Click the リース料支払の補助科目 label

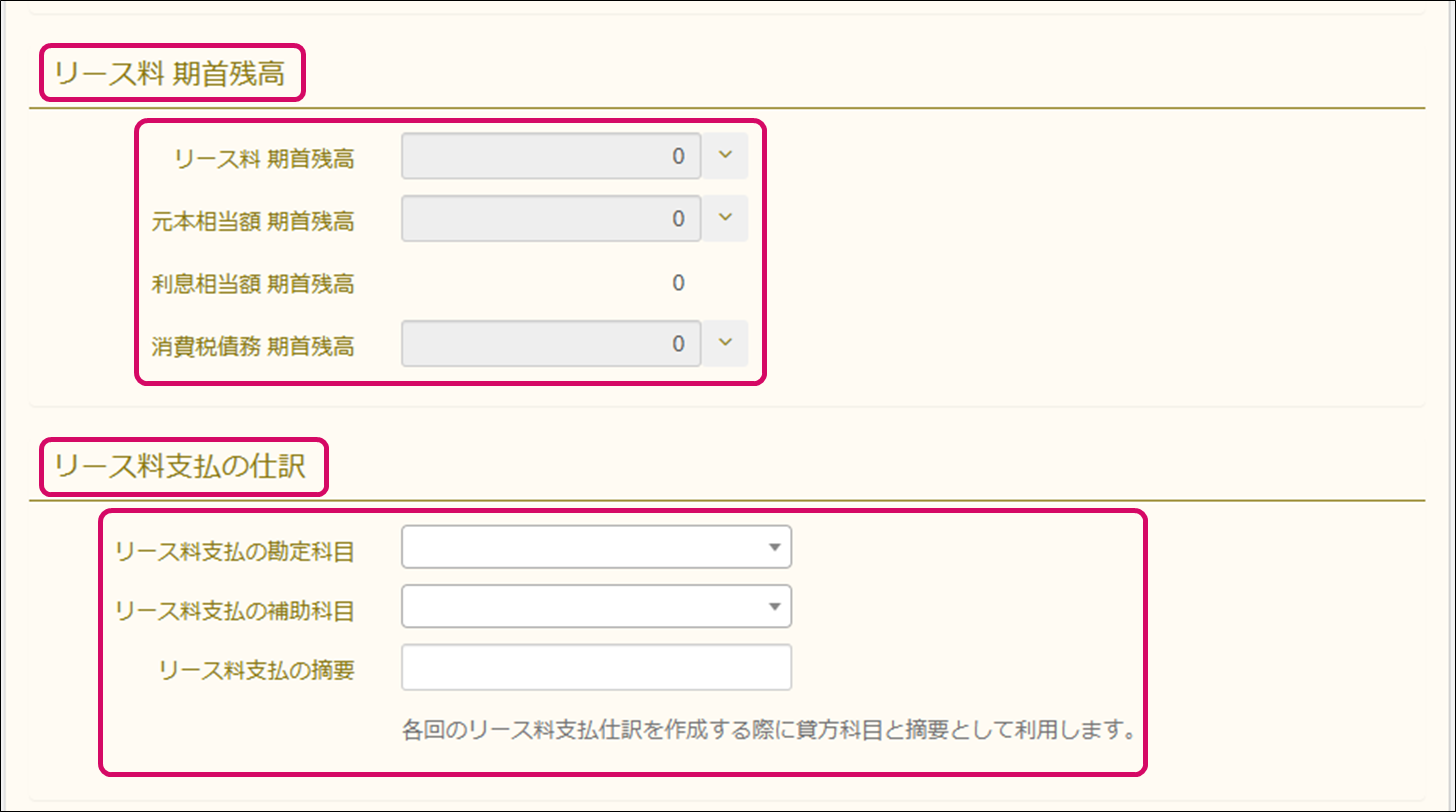tap(235, 610)
